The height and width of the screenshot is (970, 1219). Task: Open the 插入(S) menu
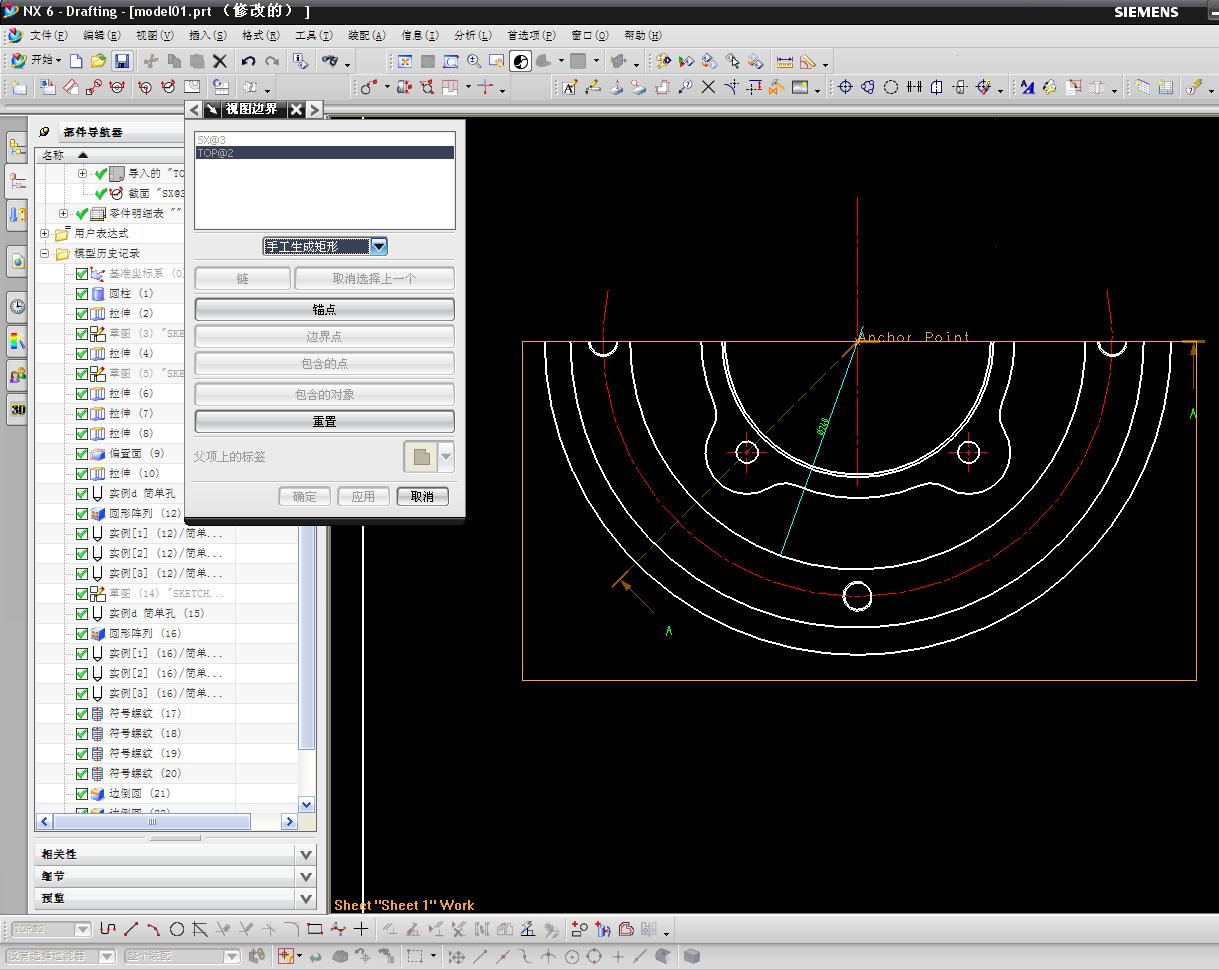pos(207,35)
